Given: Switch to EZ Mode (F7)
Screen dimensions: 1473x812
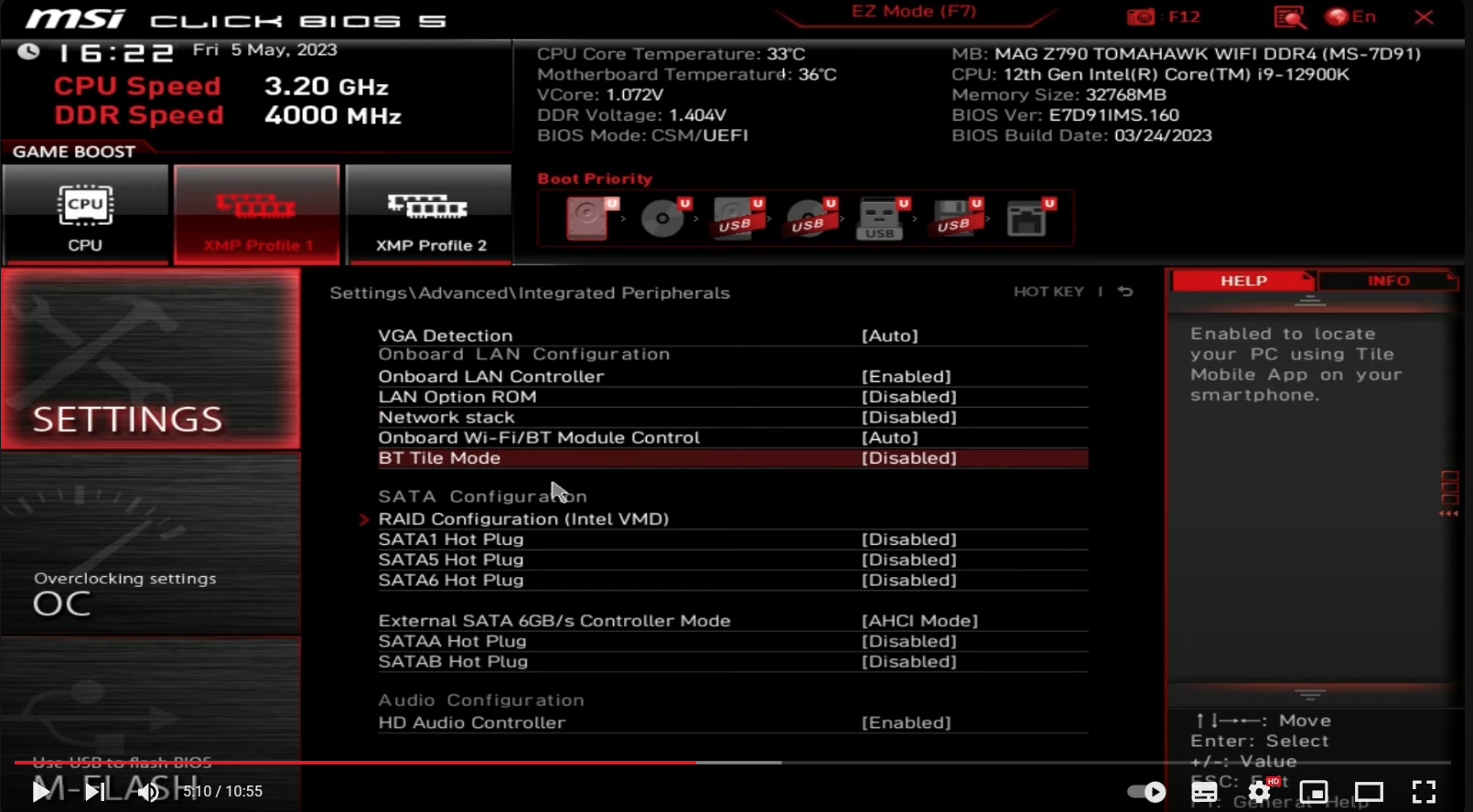Looking at the screenshot, I should (x=914, y=12).
